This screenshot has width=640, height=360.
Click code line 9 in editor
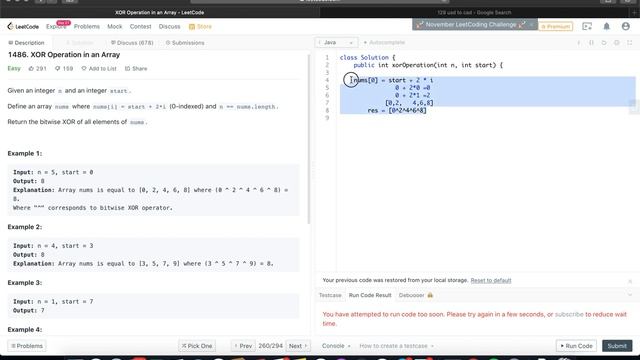pyautogui.click(x=486, y=118)
